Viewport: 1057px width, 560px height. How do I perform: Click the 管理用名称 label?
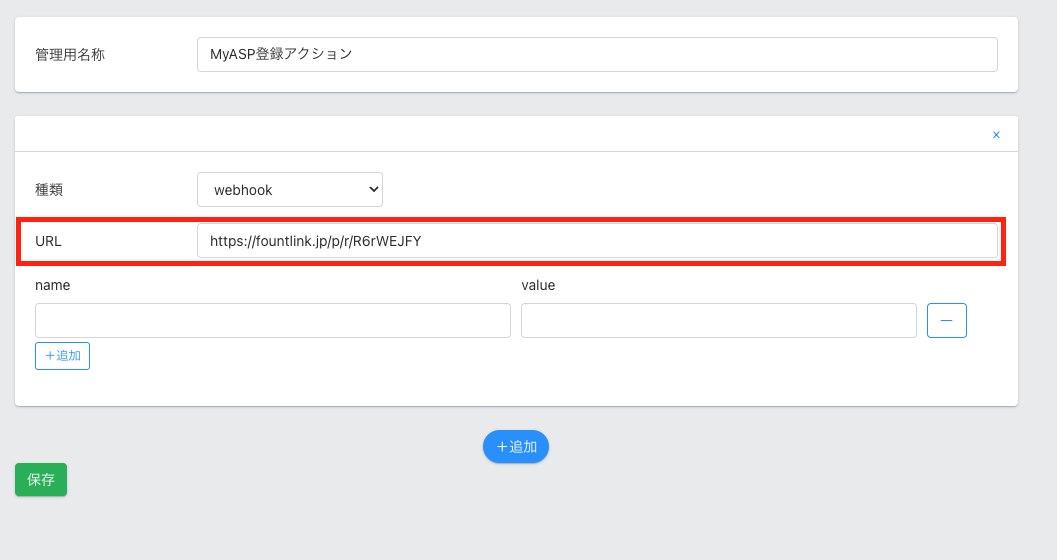70,55
